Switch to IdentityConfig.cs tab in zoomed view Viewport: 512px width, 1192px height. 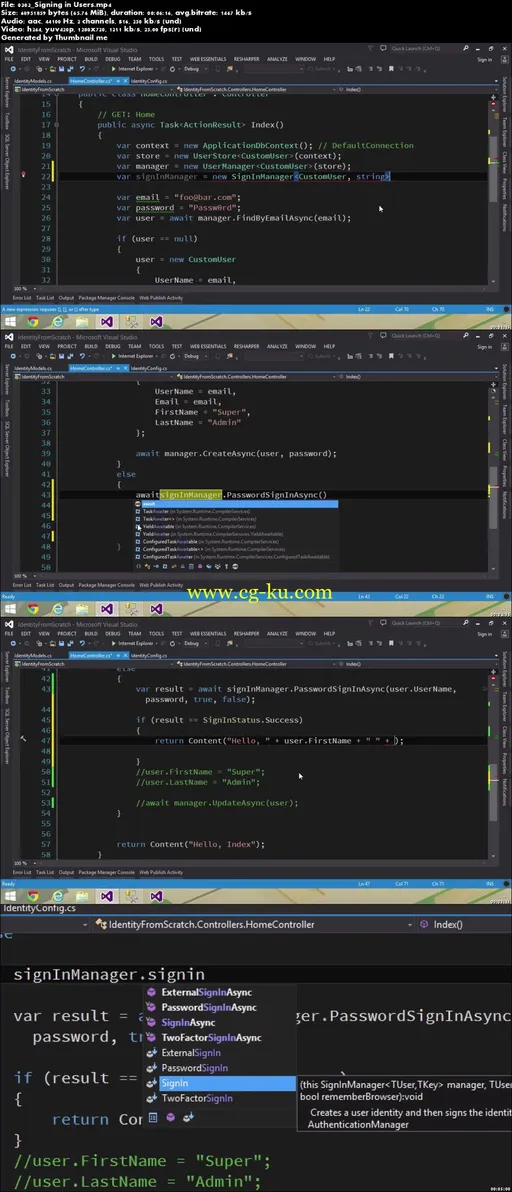pos(39,908)
